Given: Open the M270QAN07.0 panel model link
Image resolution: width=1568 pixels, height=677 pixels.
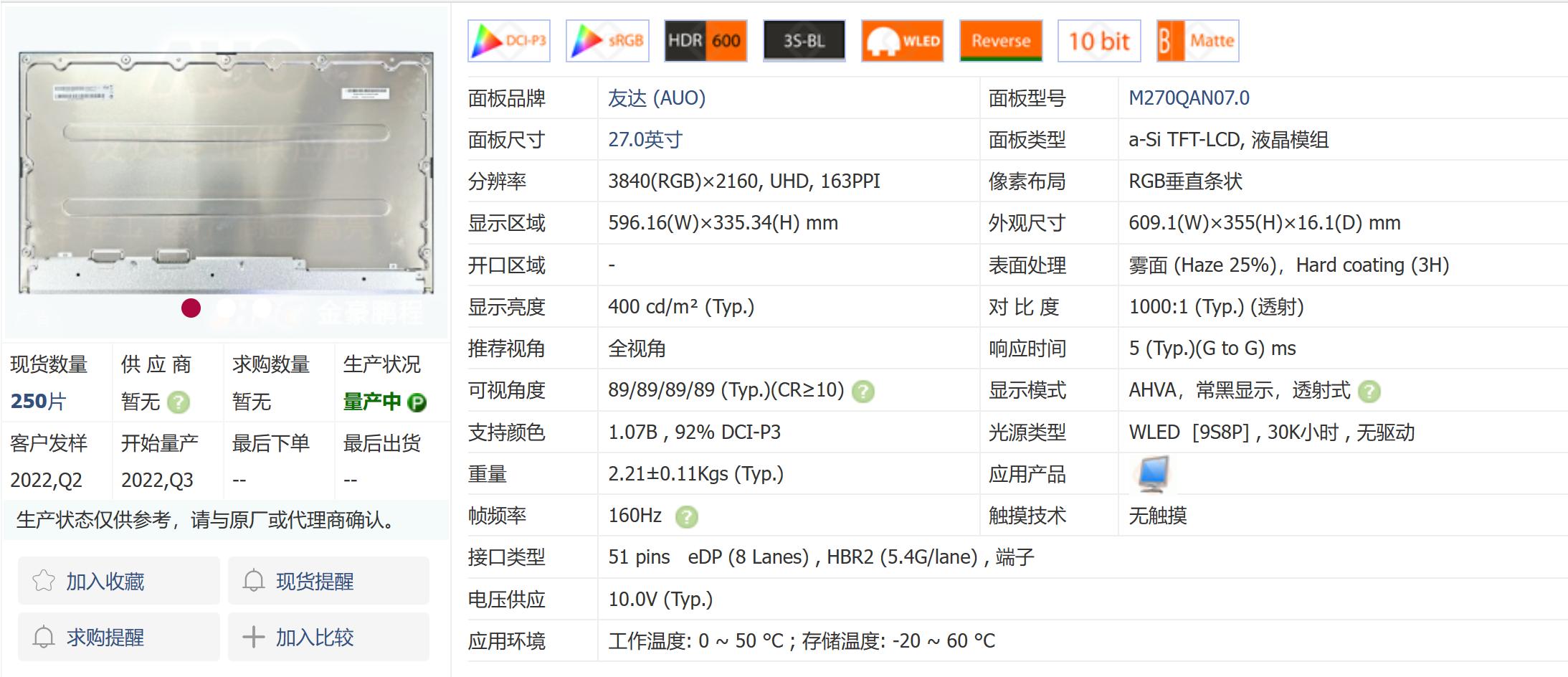Looking at the screenshot, I should [1189, 98].
